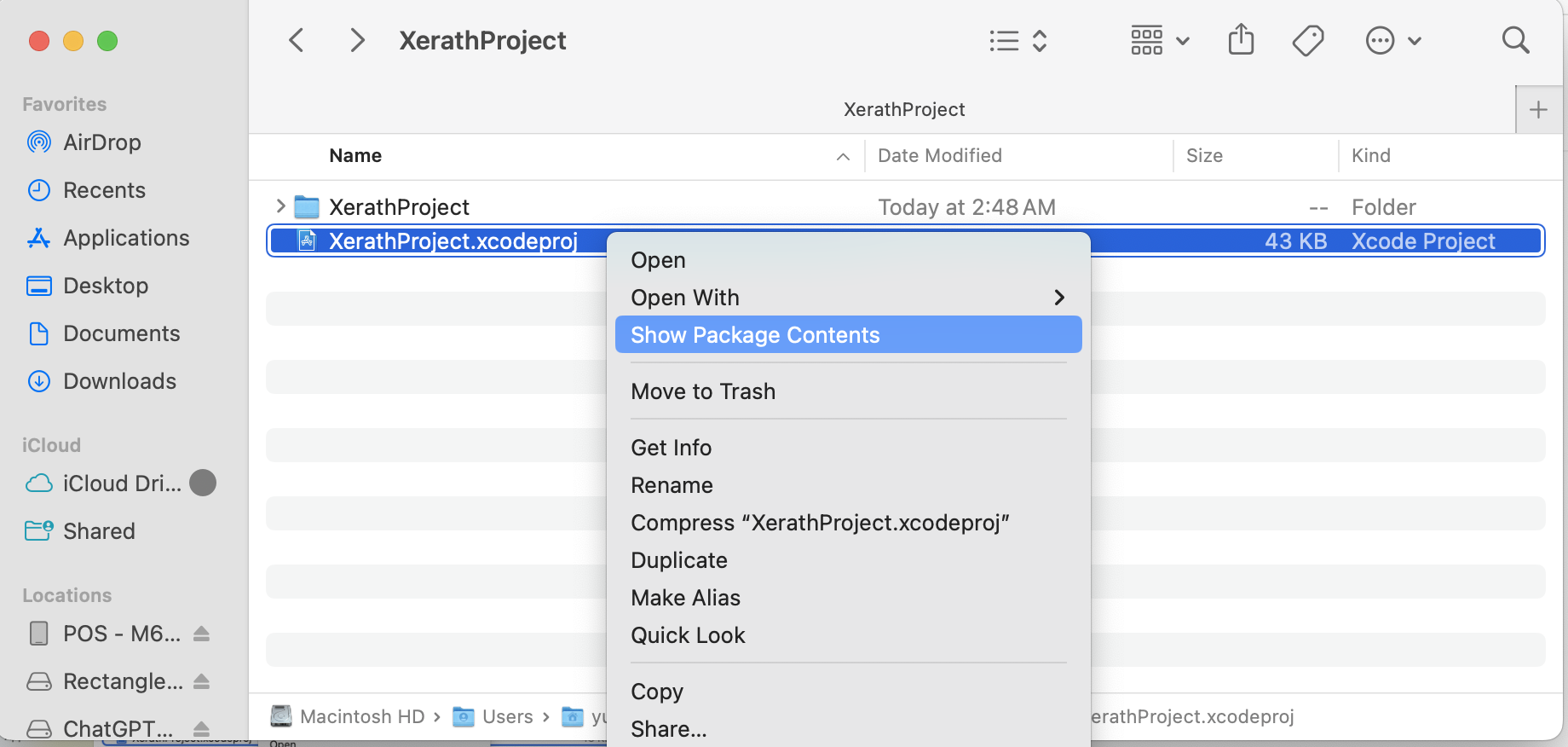Click the XerathProject tab title
Screen dimensions: 1568x747
(x=904, y=109)
